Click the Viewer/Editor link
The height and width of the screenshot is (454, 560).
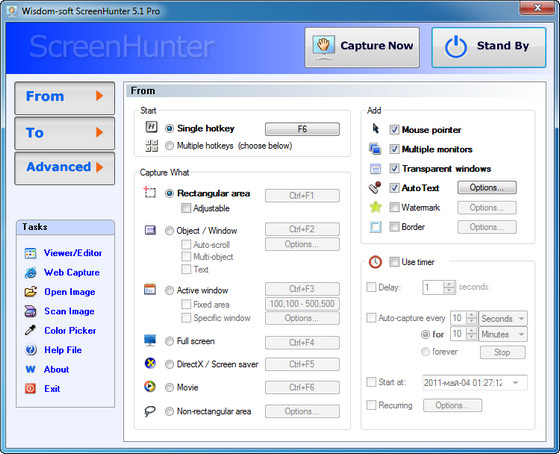click(73, 253)
